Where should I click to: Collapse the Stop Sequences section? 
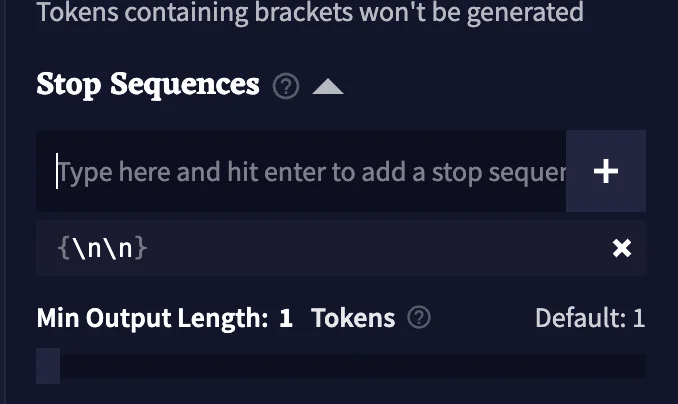pyautogui.click(x=328, y=86)
